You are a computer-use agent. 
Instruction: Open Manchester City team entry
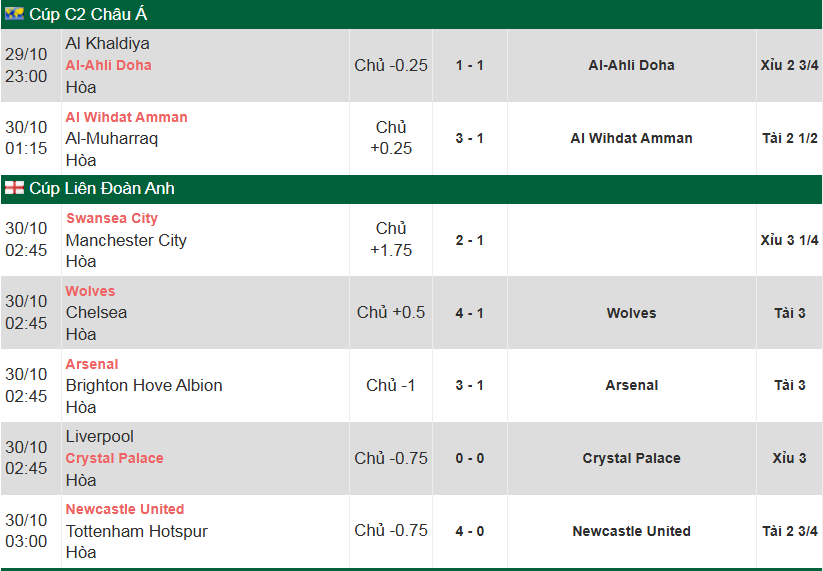126,240
